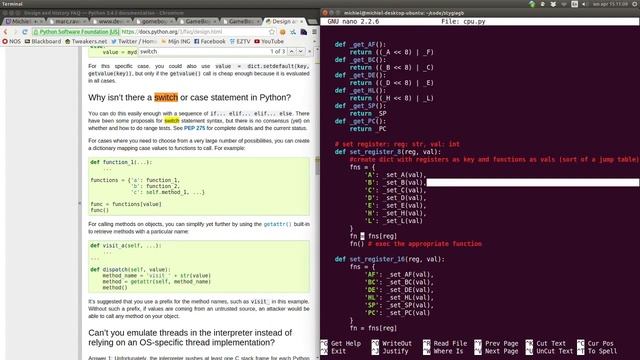Follow the getattr() link
Image resolution: width=640 pixels, height=360 pixels.
[x=278, y=224]
